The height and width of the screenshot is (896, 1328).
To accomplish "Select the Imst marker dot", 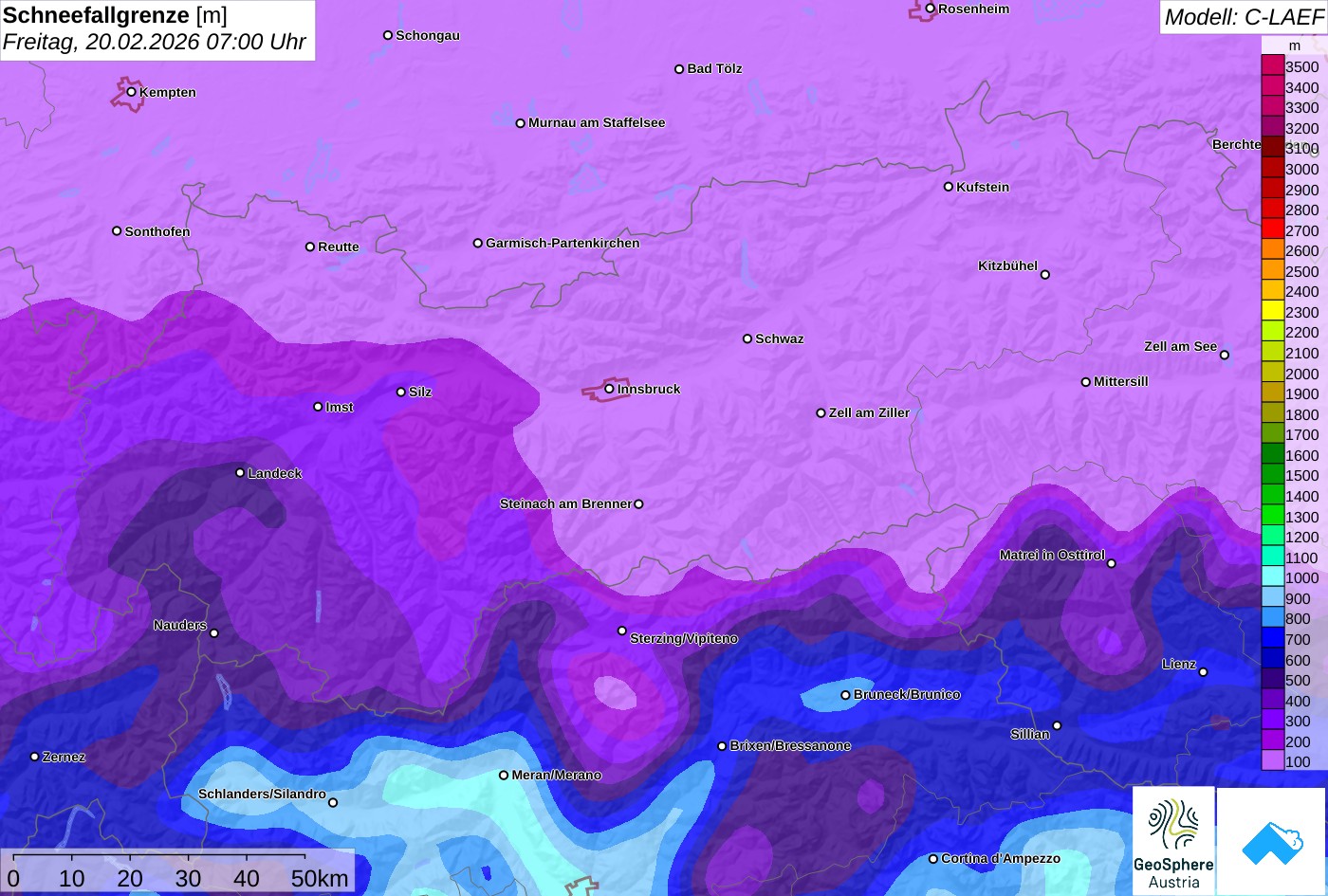I will tap(318, 407).
